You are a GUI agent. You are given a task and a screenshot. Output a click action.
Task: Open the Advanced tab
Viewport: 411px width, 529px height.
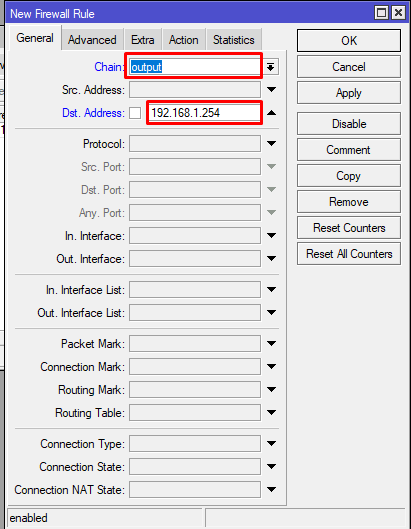pos(92,40)
